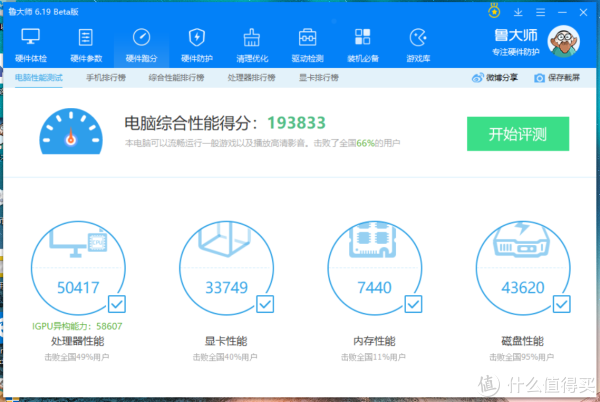Screen dimensions: 600x402
Task: Click the download arrow icon in title bar
Action: click(518, 12)
